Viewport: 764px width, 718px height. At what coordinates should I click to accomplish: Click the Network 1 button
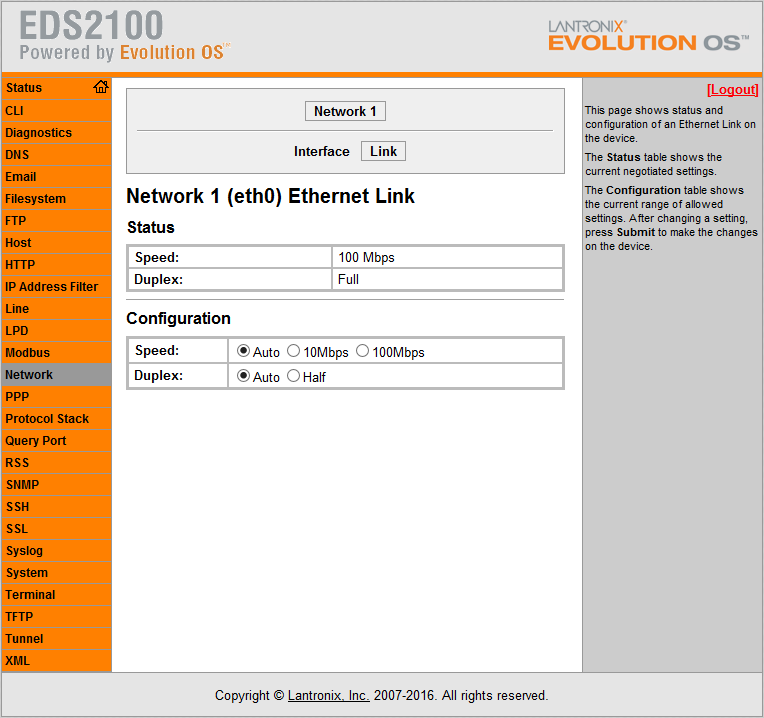[x=345, y=111]
